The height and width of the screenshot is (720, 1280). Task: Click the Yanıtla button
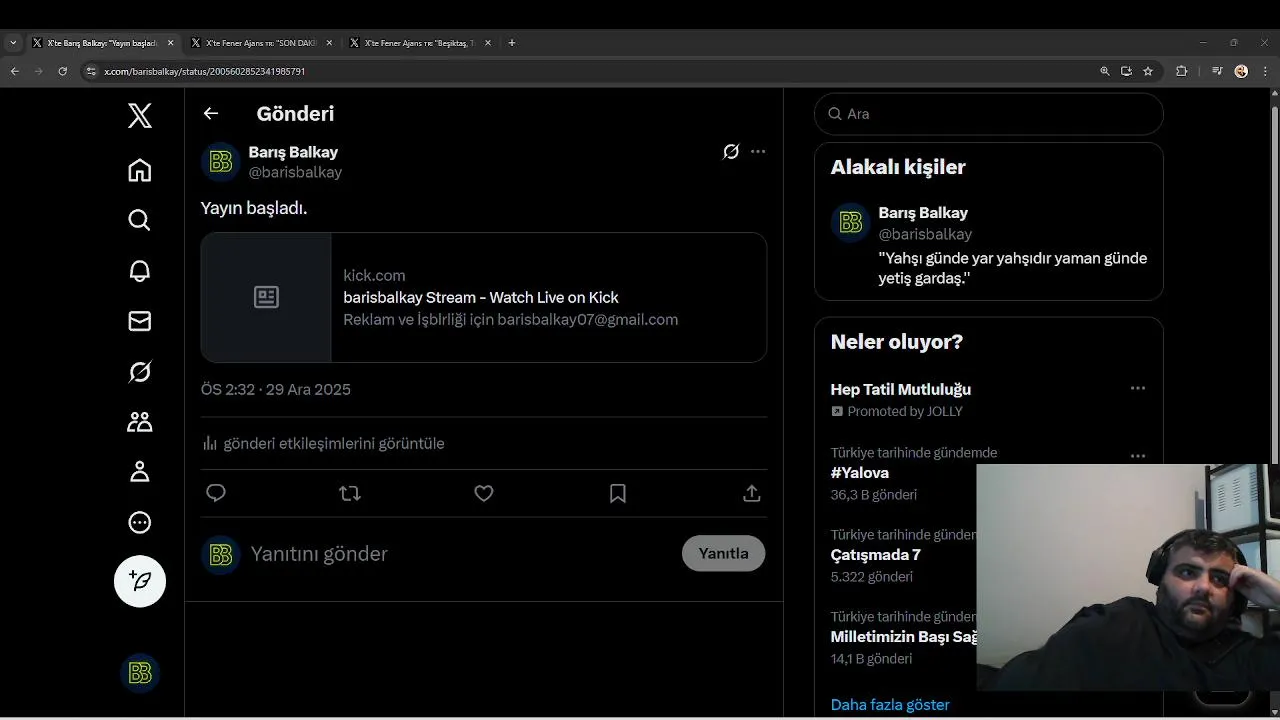(724, 553)
